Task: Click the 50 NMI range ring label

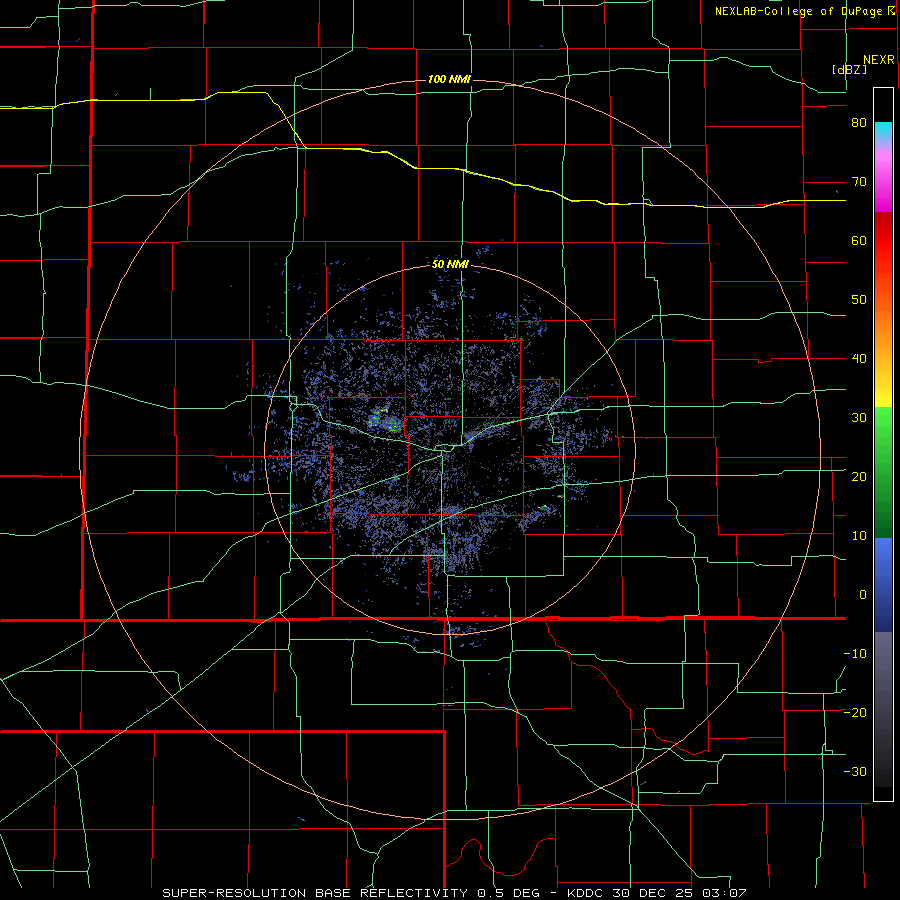Action: [x=450, y=265]
